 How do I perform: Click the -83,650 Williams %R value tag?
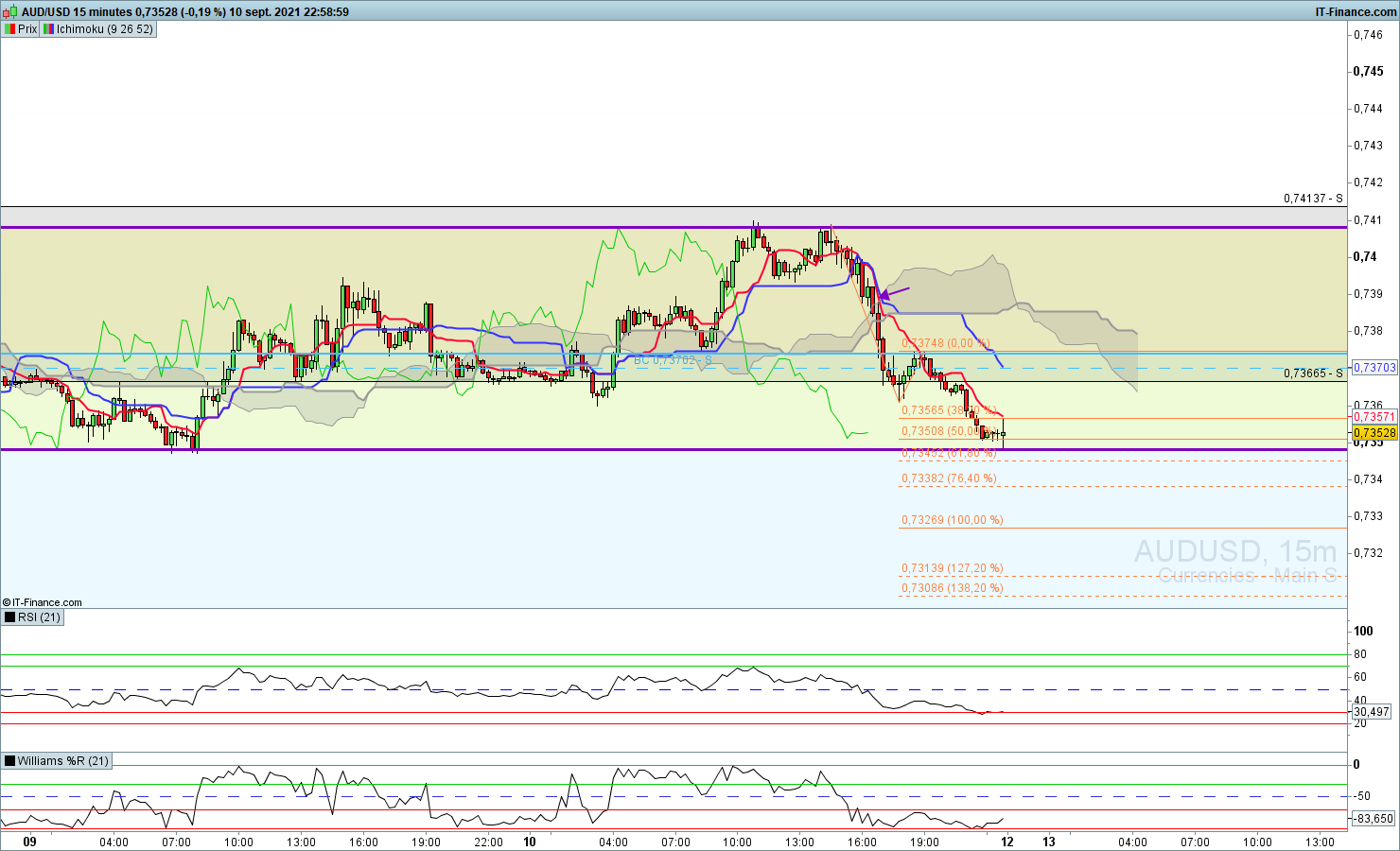click(x=1374, y=819)
